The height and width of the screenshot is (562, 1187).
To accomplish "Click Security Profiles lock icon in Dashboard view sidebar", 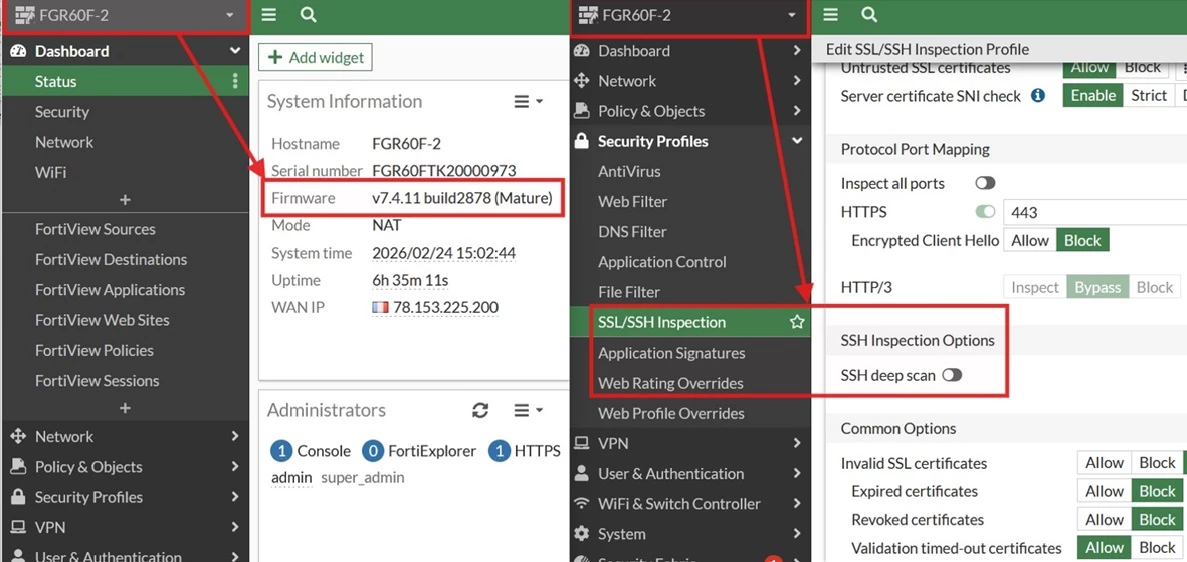I will point(17,497).
